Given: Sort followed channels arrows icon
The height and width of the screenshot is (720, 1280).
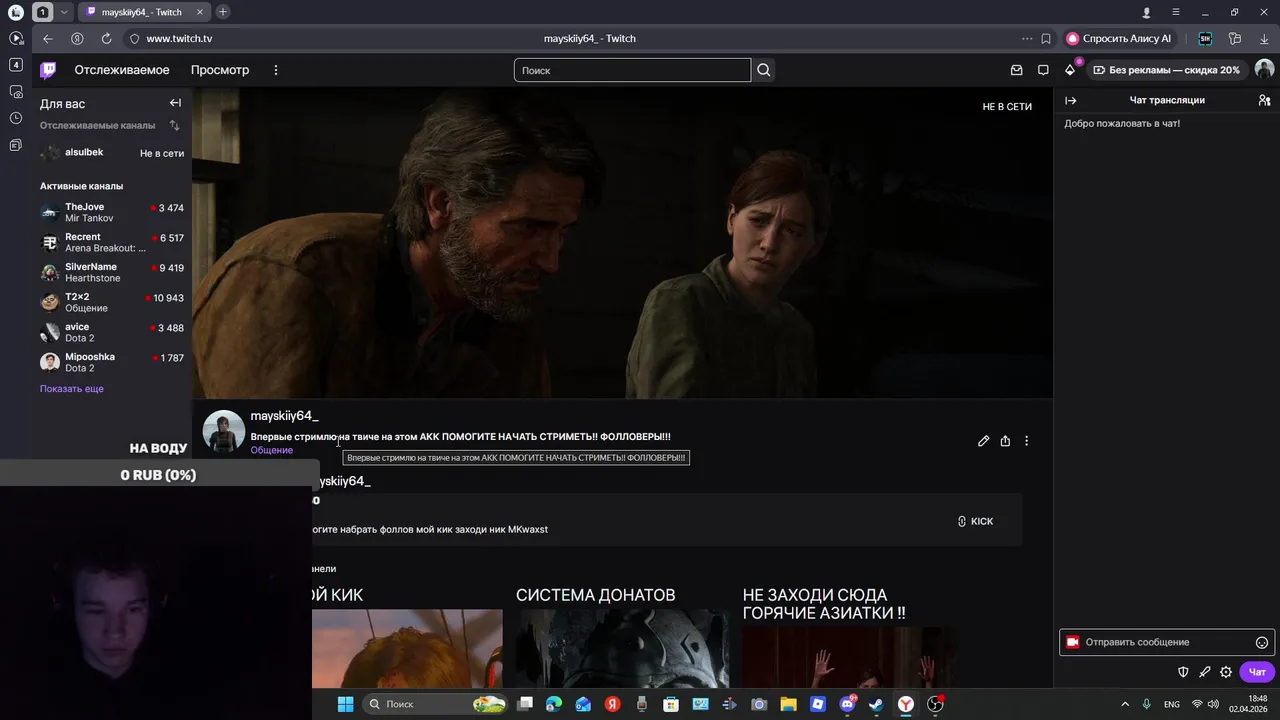Looking at the screenshot, I should pos(175,126).
